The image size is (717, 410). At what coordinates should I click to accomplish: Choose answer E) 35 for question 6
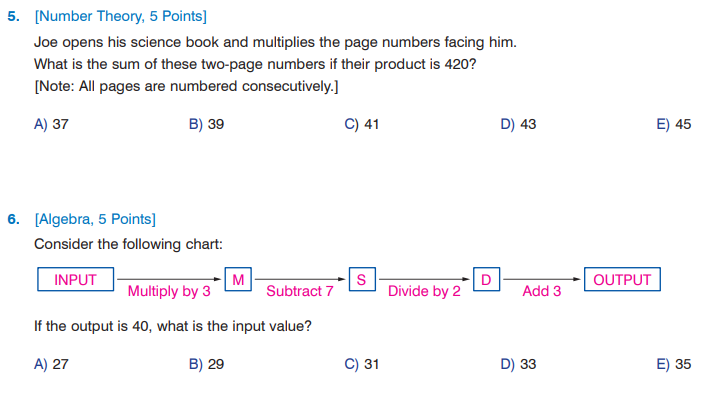tap(673, 365)
